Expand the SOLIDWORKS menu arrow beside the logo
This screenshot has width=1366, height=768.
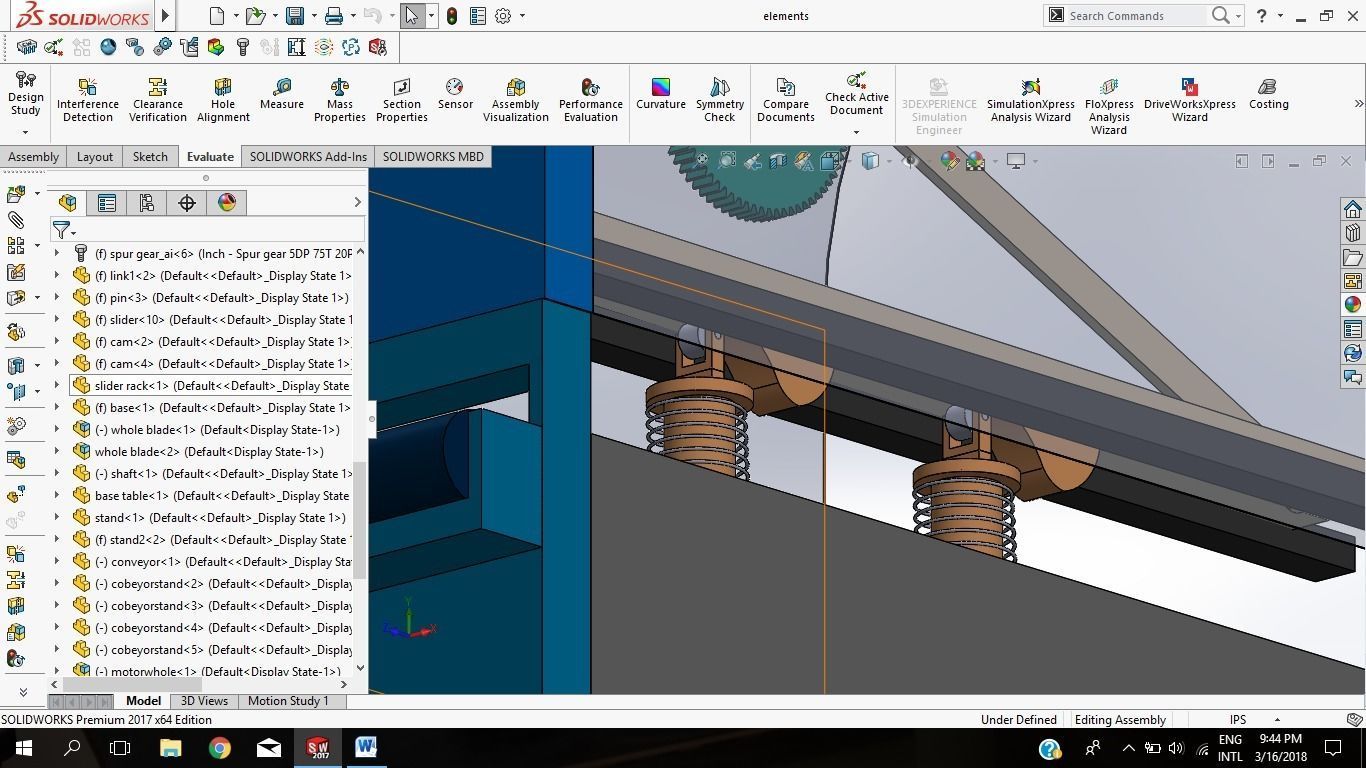coord(165,16)
